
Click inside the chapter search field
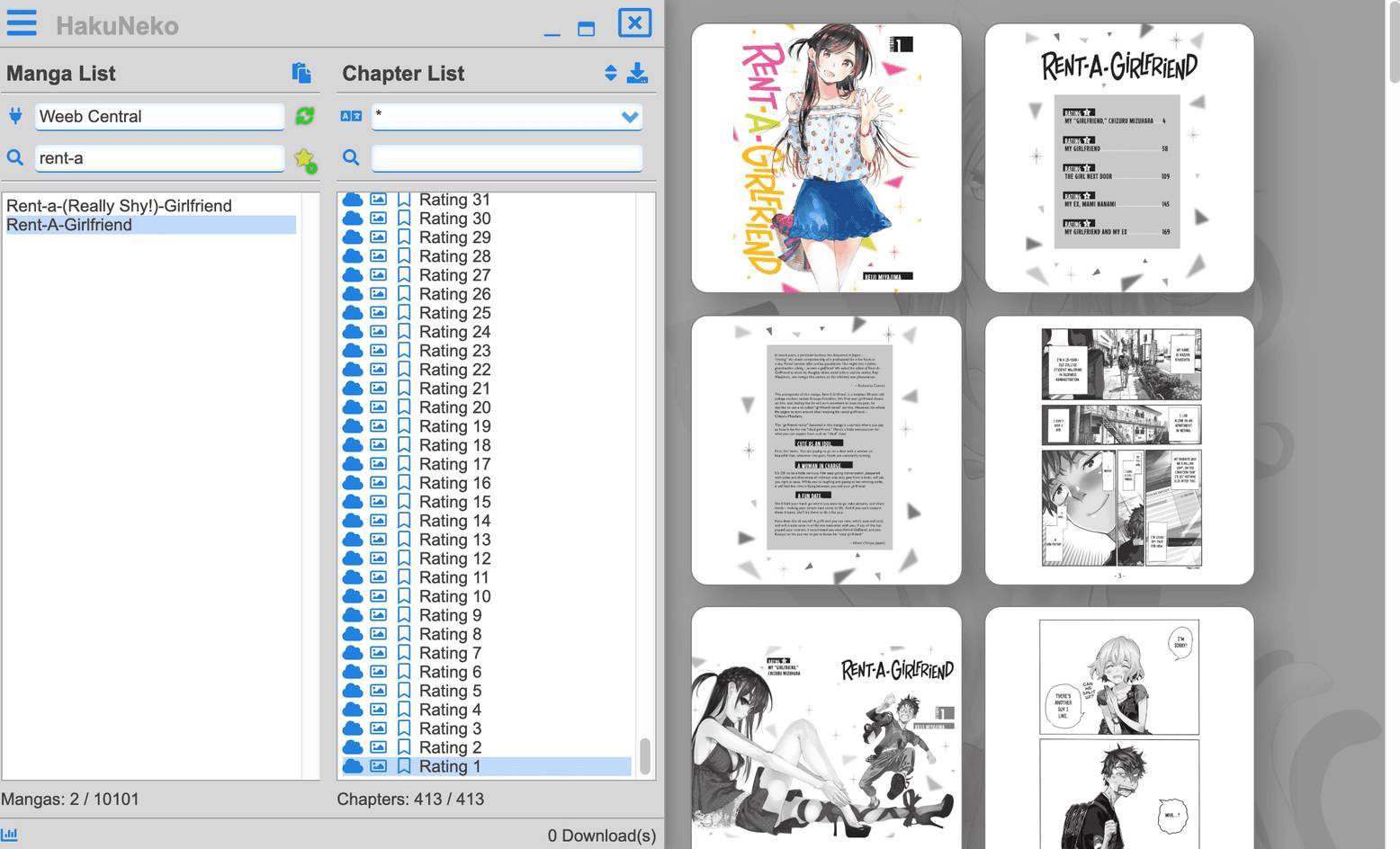pos(506,157)
